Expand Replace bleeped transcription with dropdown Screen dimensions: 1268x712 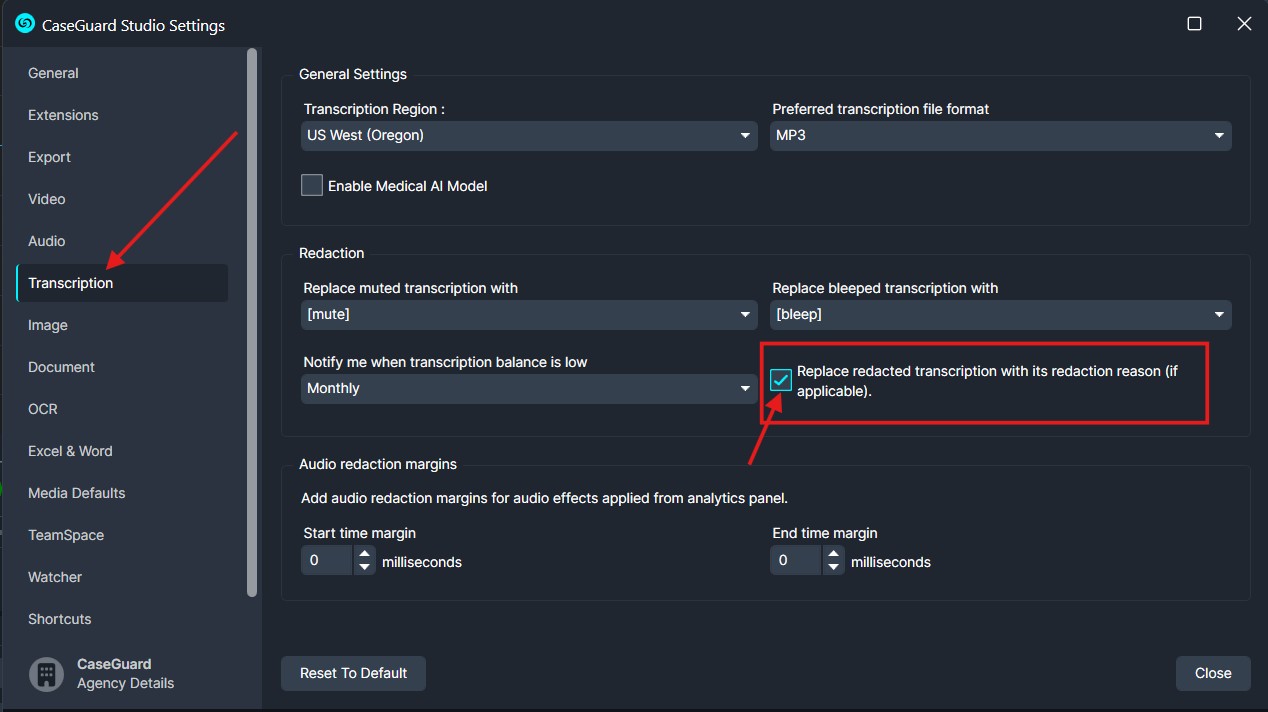tap(1000, 315)
